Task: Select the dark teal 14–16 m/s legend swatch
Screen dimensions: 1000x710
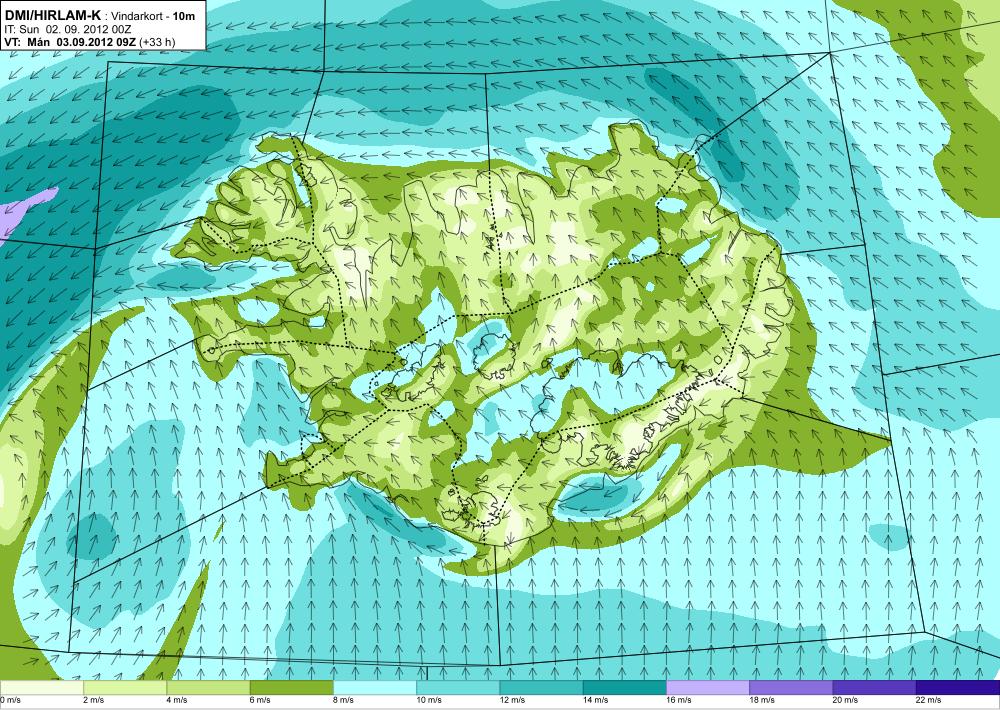Action: coord(624,688)
